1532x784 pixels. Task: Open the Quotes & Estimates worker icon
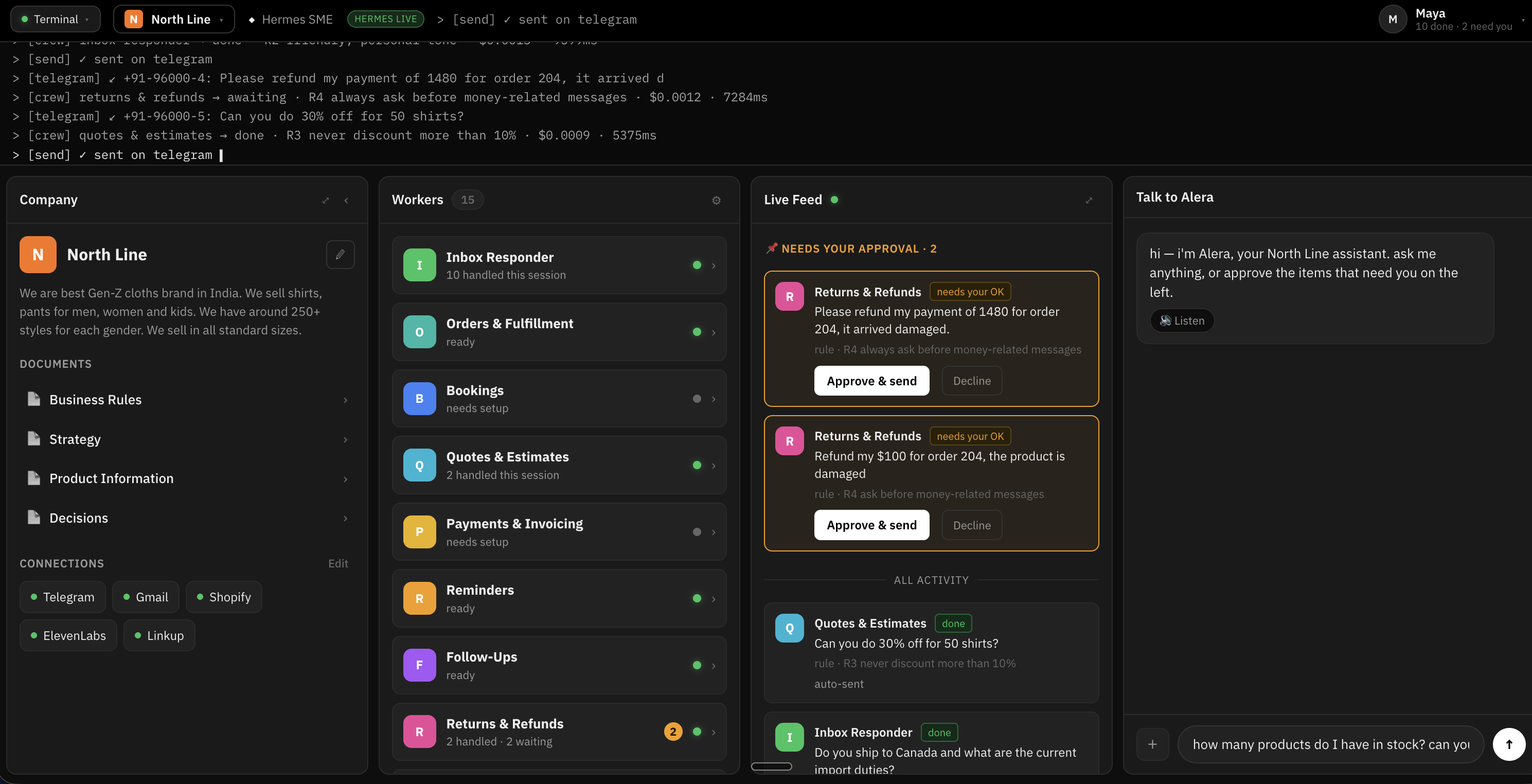pyautogui.click(x=419, y=465)
